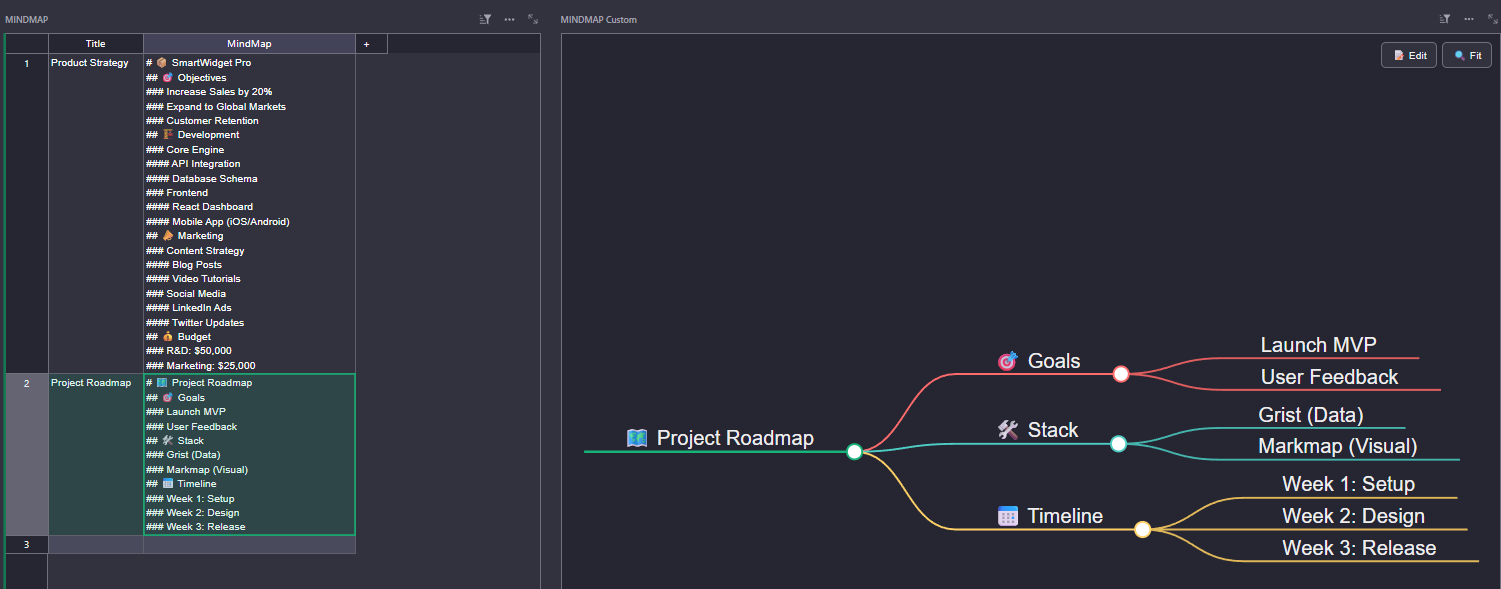This screenshot has height=589, width=1501.
Task: Select the MindMap column header
Action: point(249,44)
